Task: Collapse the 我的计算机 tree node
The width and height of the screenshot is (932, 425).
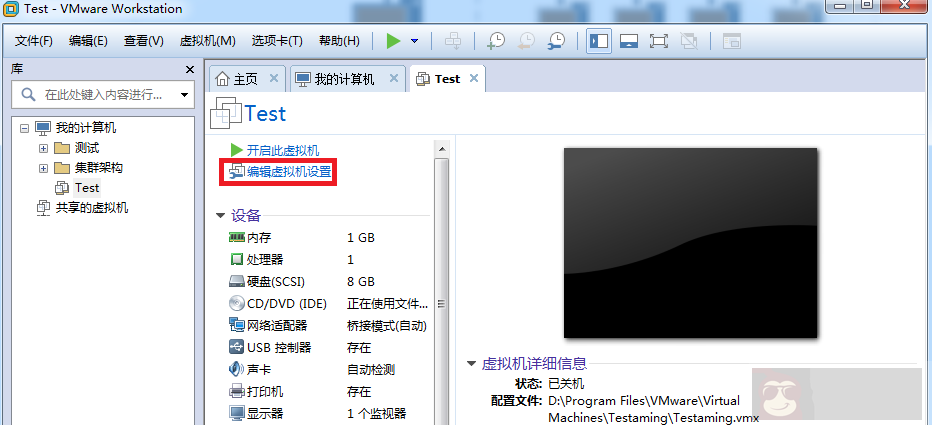Action: [x=24, y=128]
